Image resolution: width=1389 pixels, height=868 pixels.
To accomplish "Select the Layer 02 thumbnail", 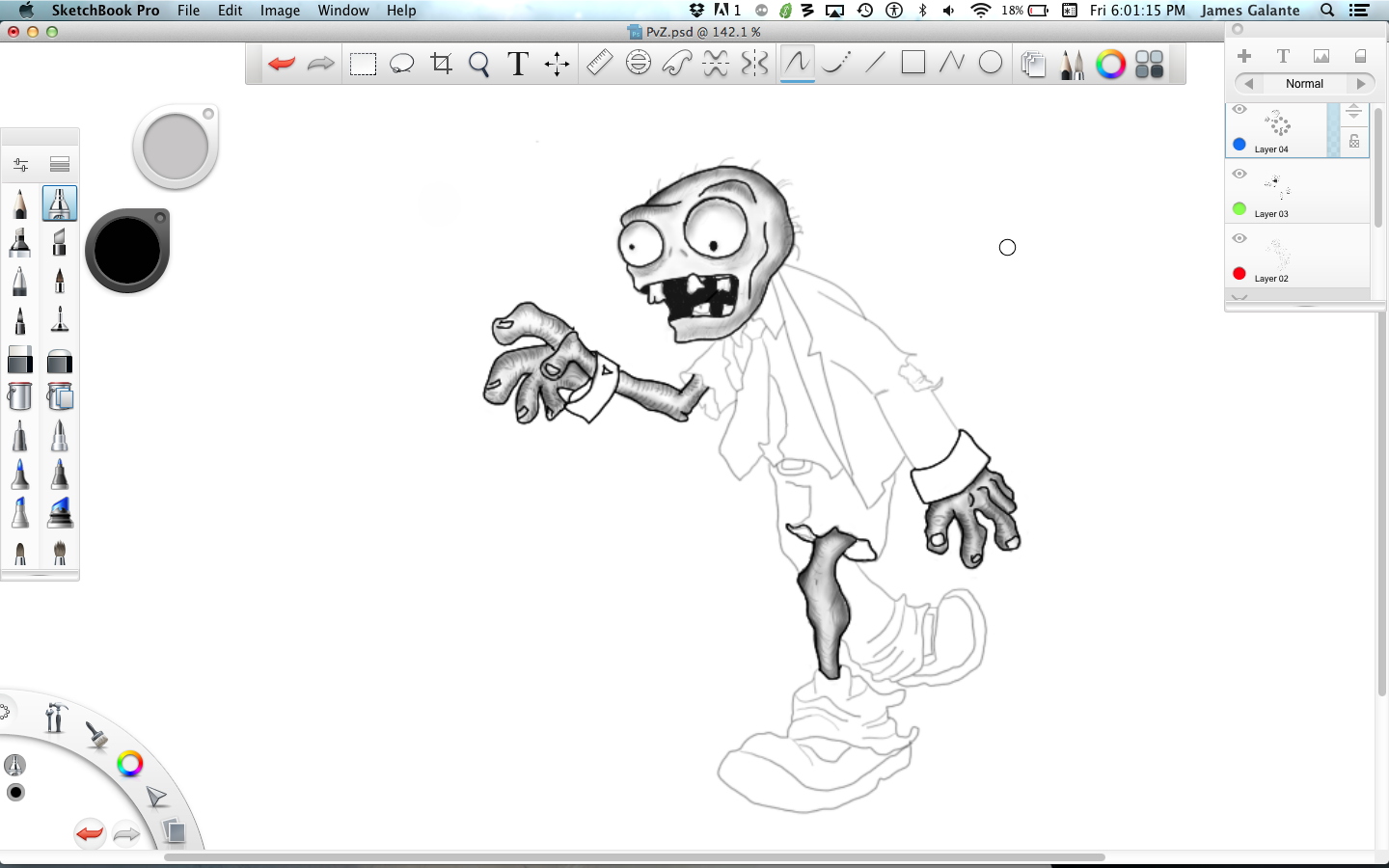I will click(x=1279, y=253).
